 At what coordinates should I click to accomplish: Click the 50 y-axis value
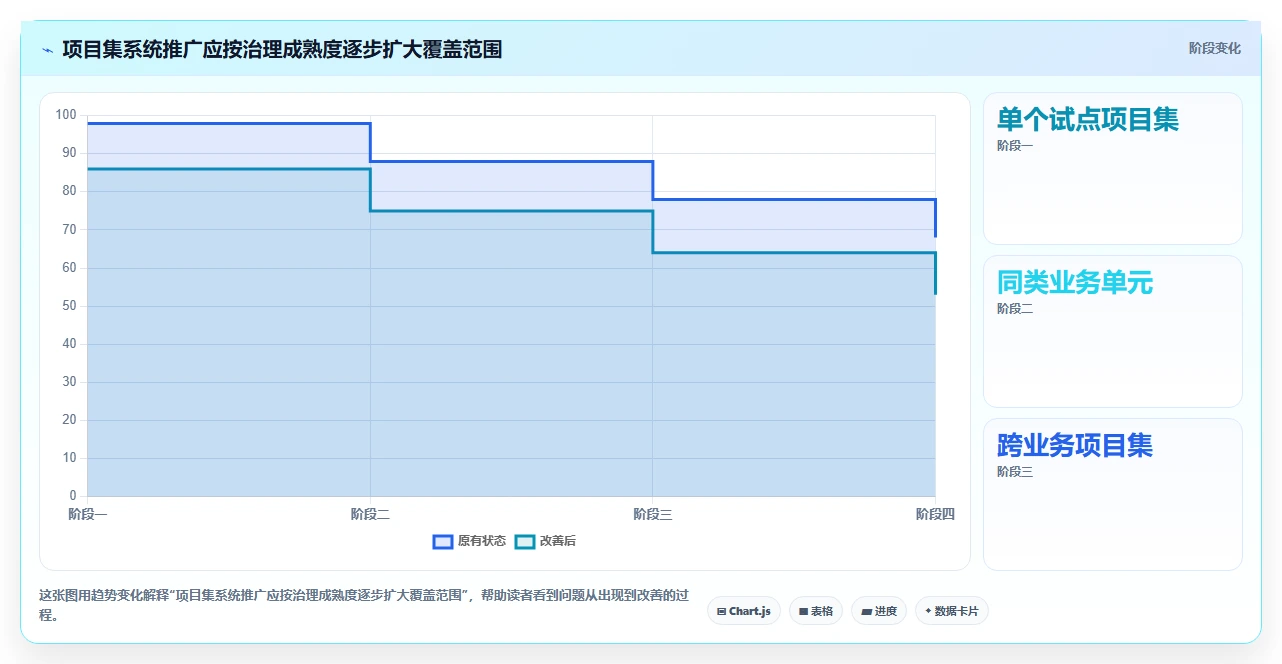pyautogui.click(x=69, y=306)
